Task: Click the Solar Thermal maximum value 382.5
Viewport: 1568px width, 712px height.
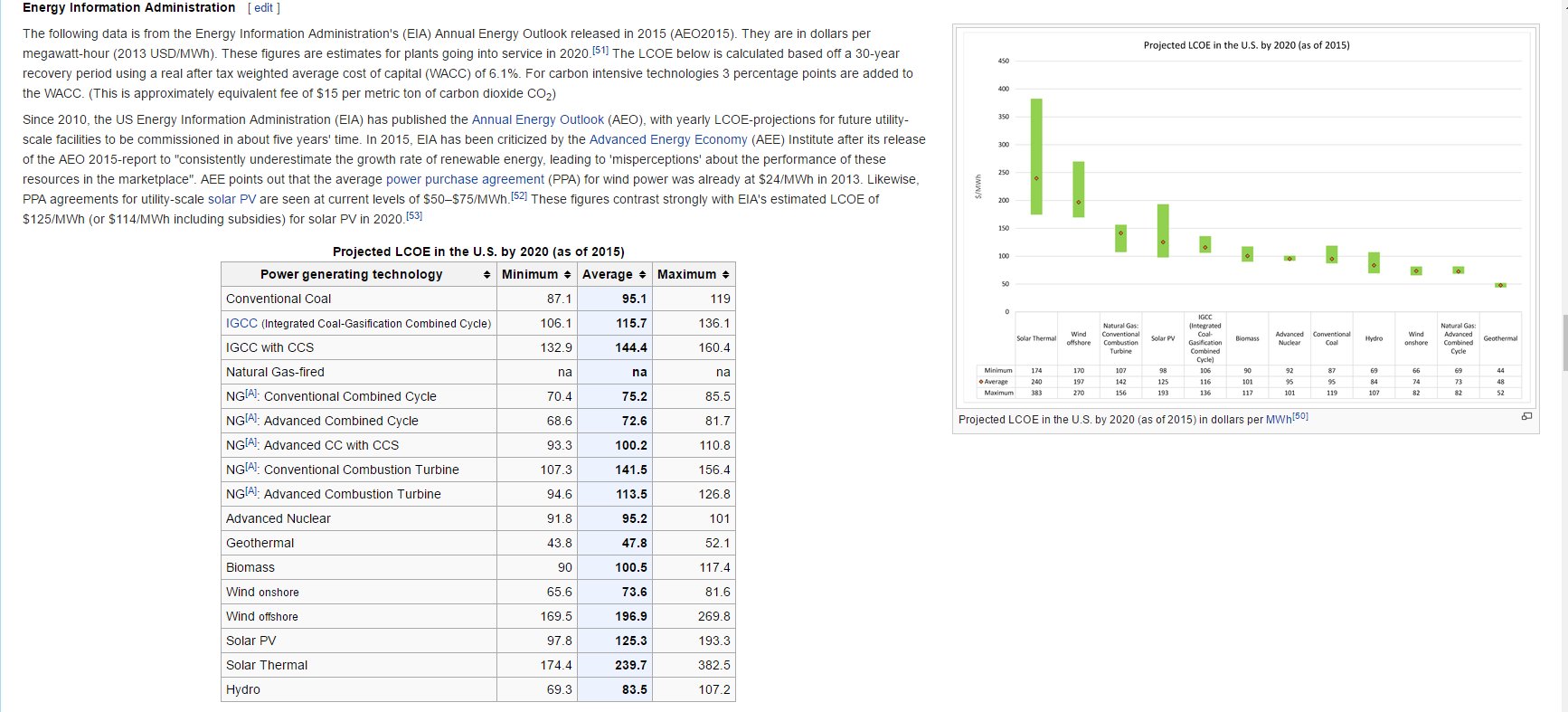Action: [714, 665]
